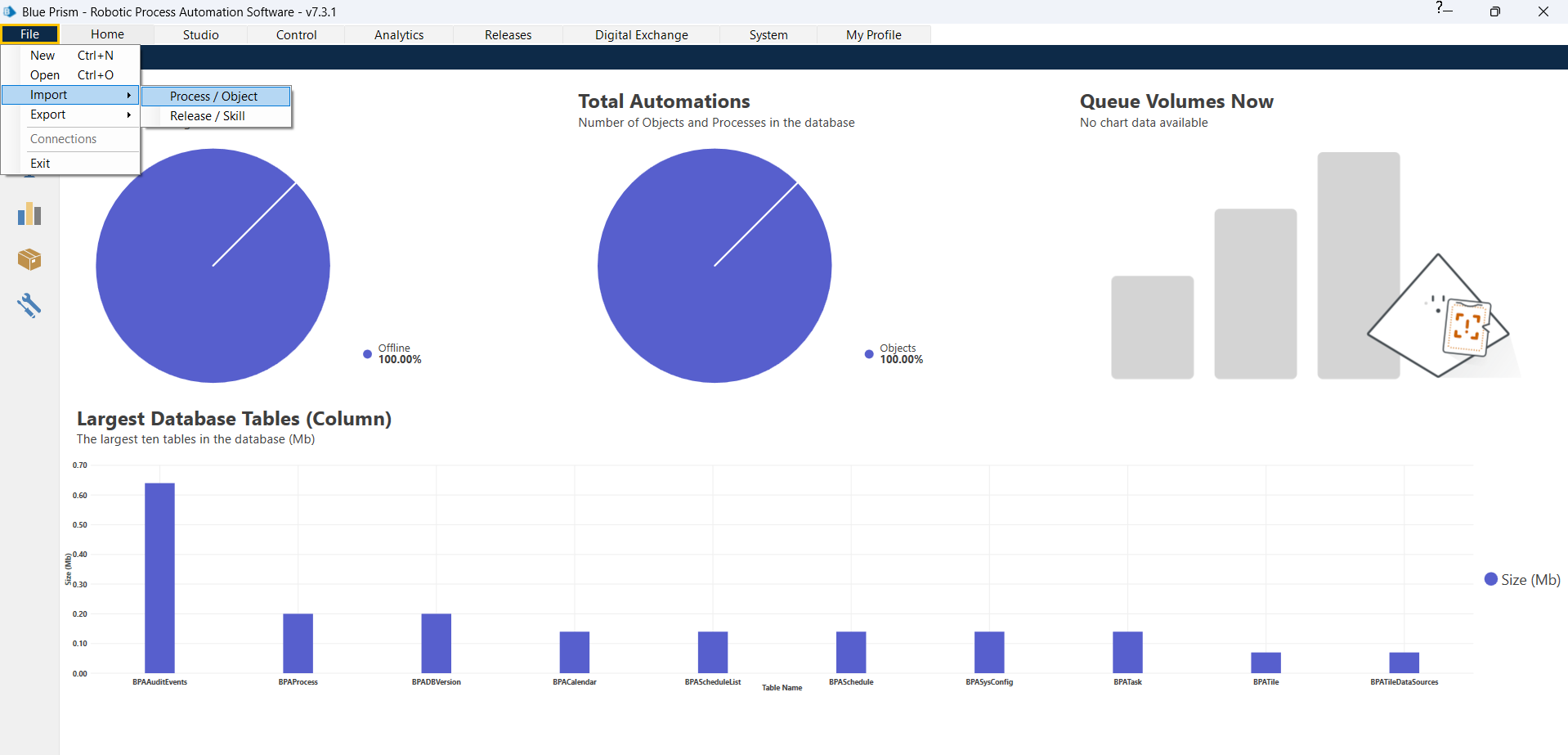Switch to the Studio tab

[200, 35]
